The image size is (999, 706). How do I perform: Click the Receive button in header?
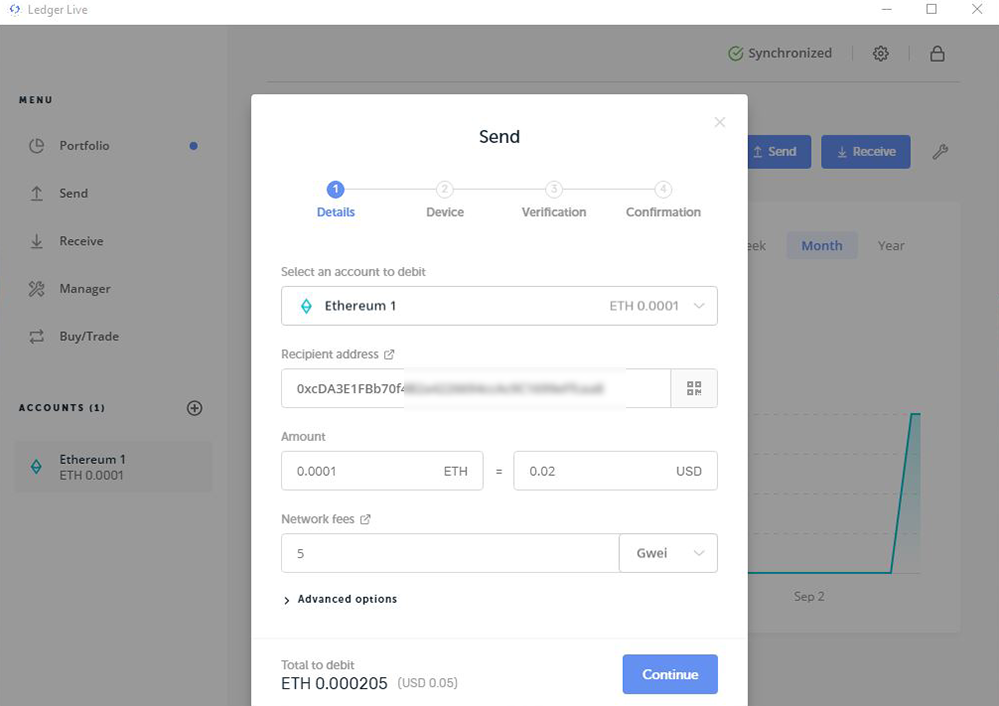(865, 152)
